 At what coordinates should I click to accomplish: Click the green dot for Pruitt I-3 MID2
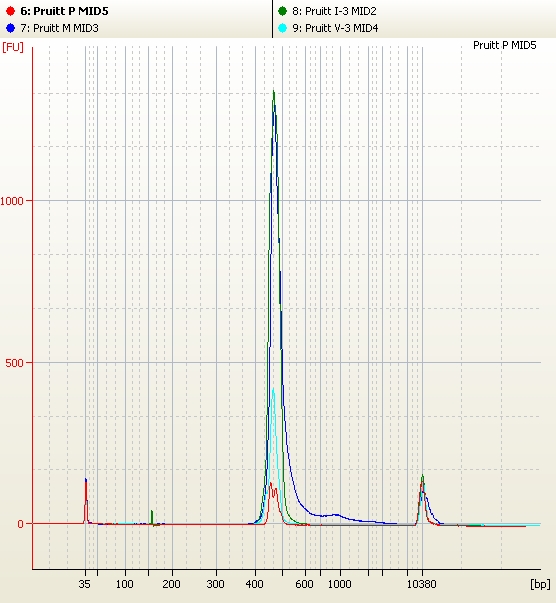point(282,11)
